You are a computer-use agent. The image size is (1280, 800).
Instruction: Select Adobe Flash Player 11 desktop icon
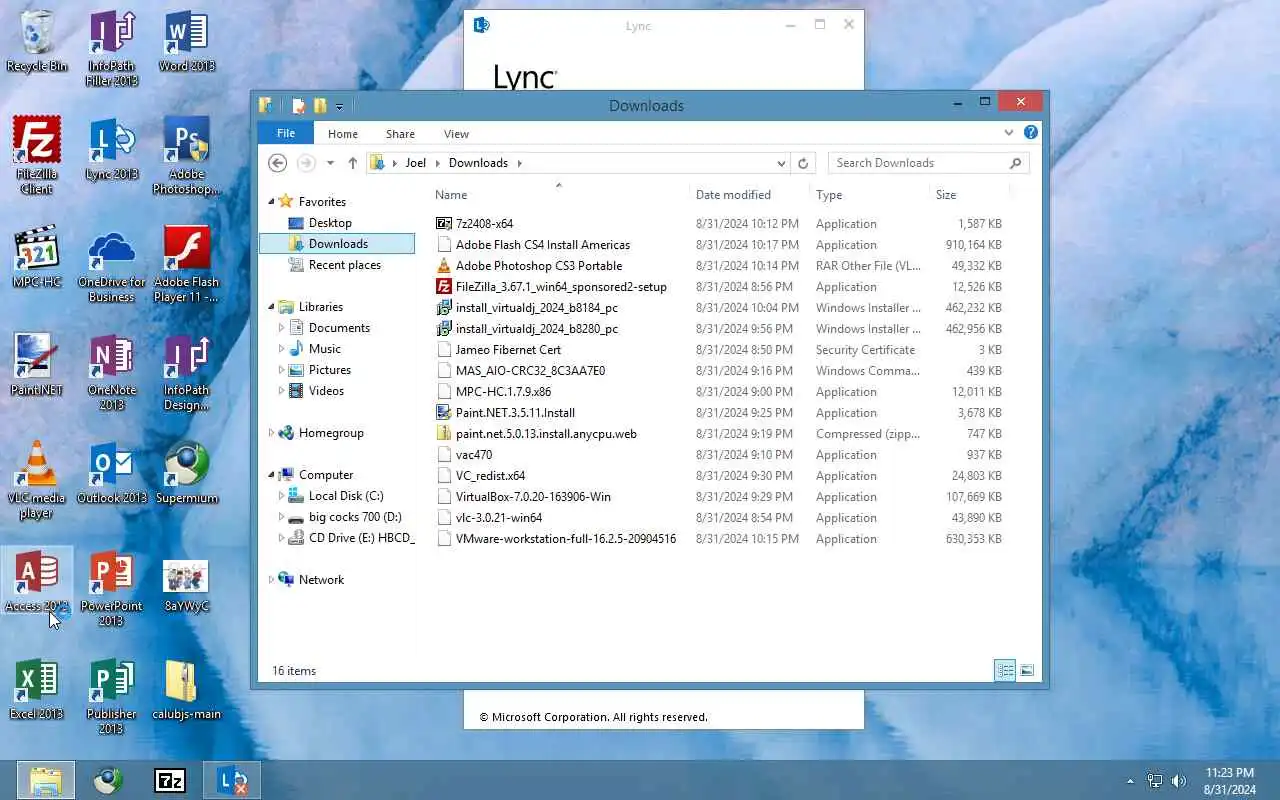click(186, 264)
